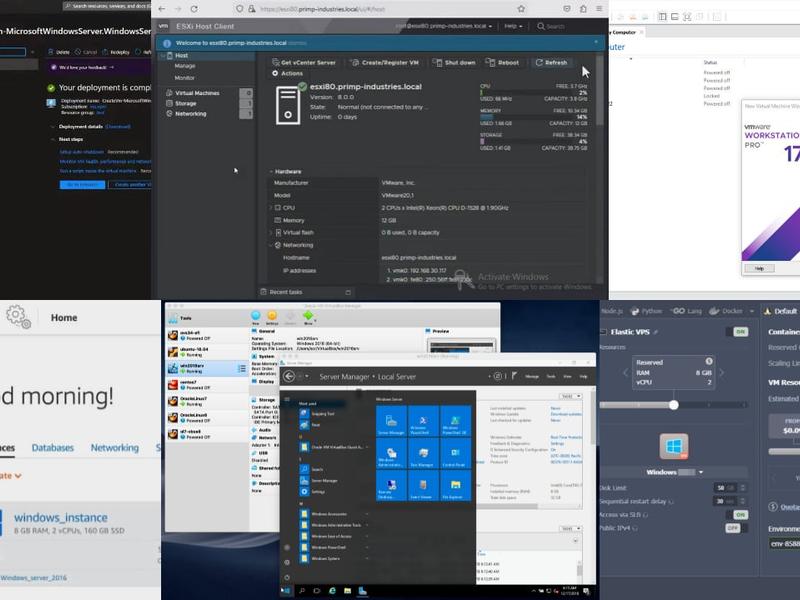Open Internet Explorer on guest taskbar
Viewport: 800px width, 600px height.
coord(332,591)
